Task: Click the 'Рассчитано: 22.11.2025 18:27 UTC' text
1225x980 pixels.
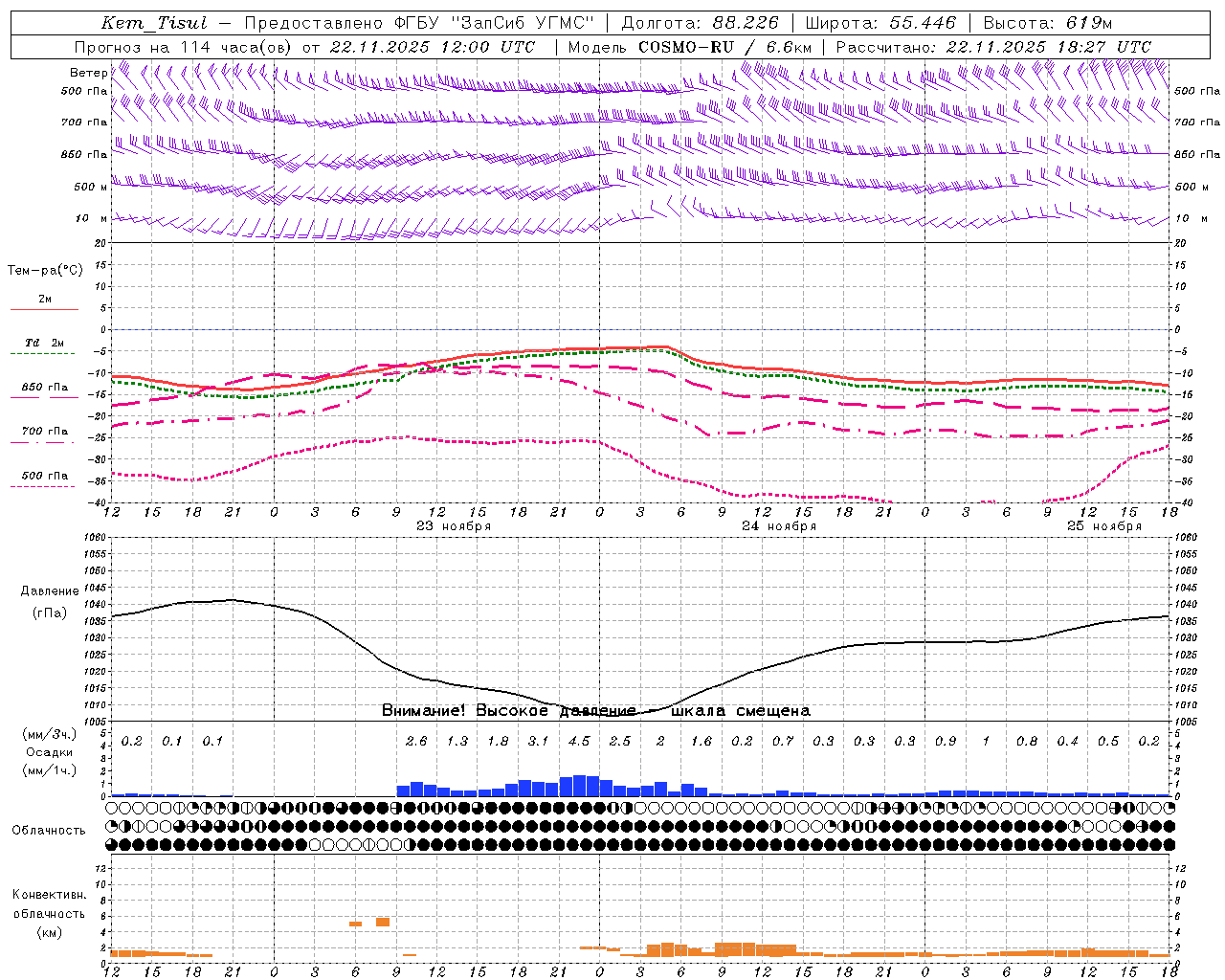Action: point(993,47)
